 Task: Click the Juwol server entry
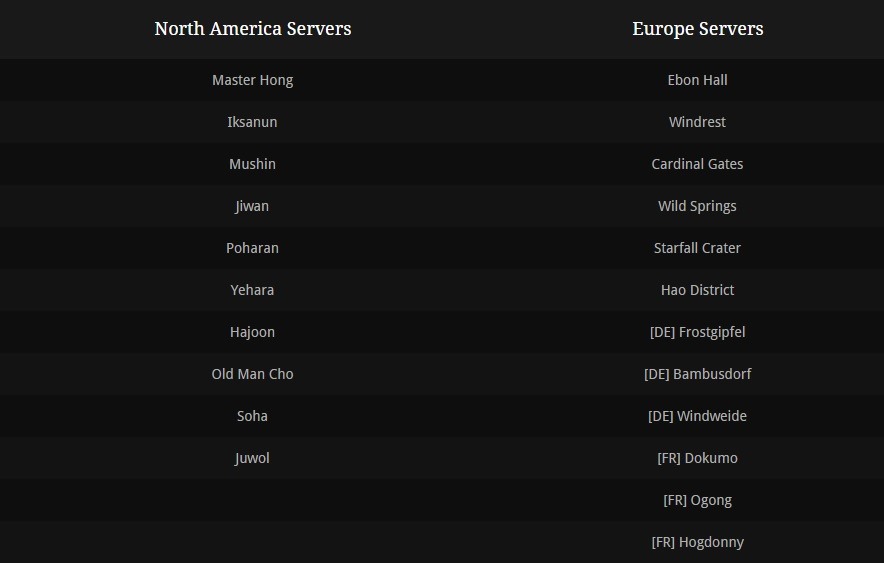(252, 458)
